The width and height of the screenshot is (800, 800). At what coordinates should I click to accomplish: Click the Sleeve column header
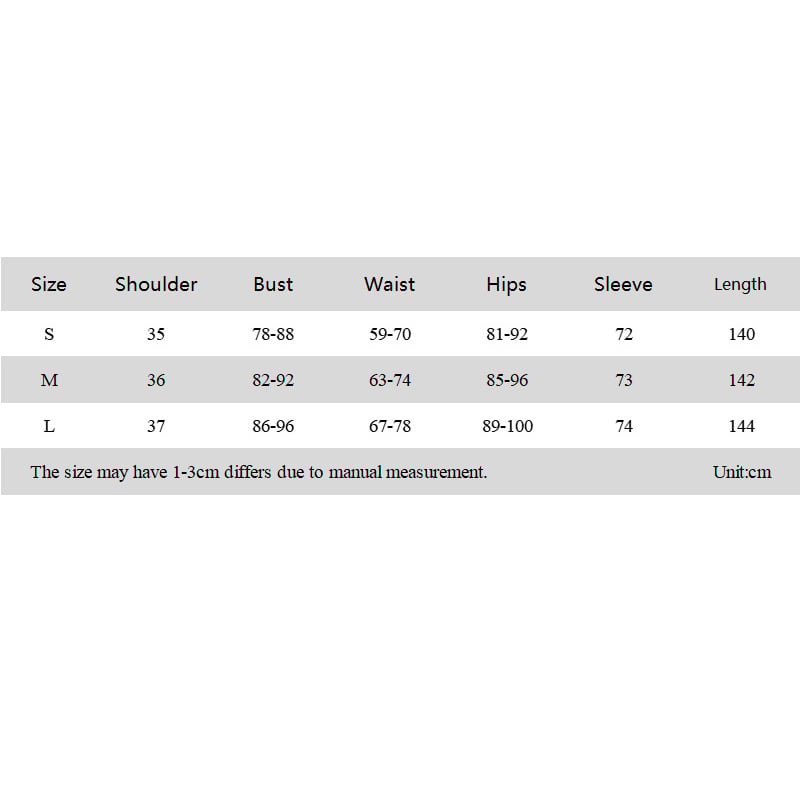(x=623, y=284)
